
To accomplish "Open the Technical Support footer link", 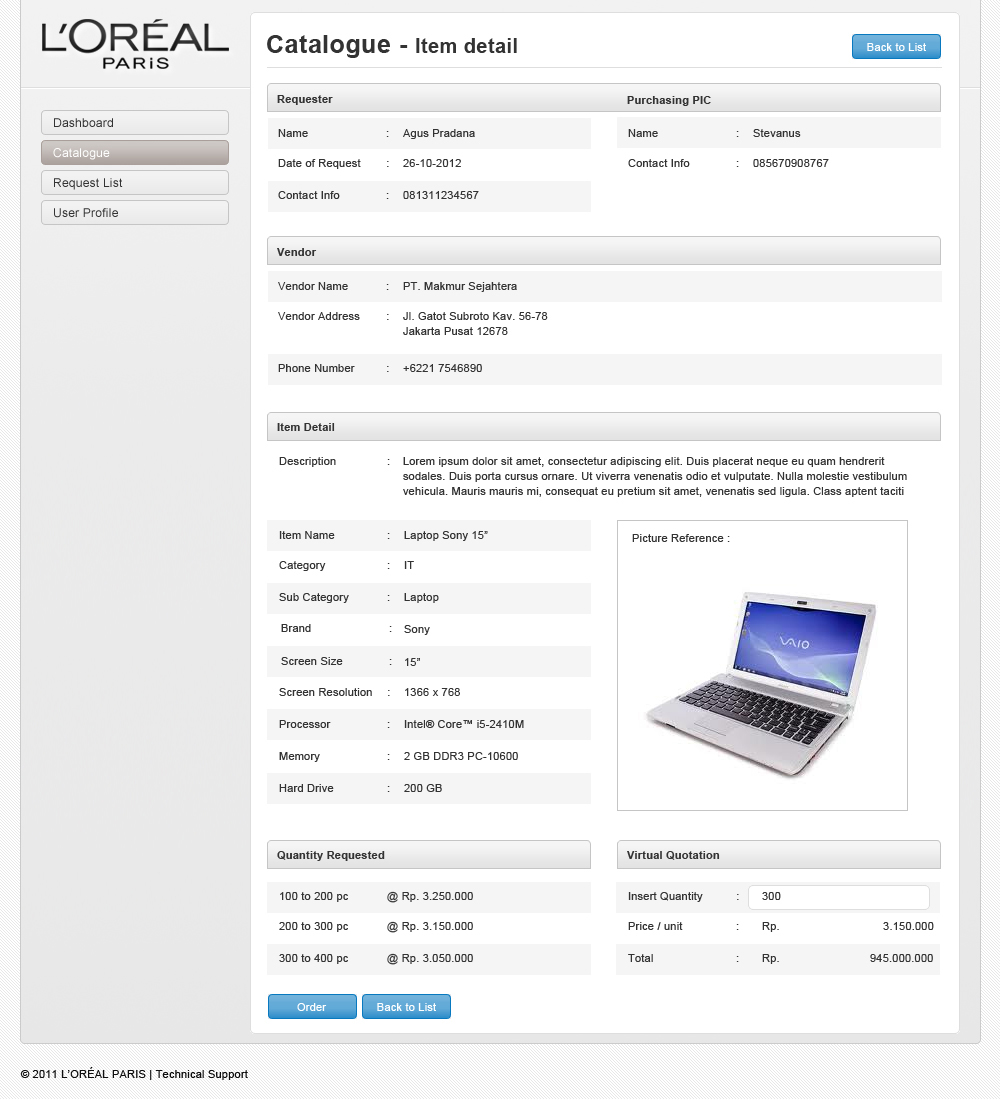I will tap(202, 1074).
